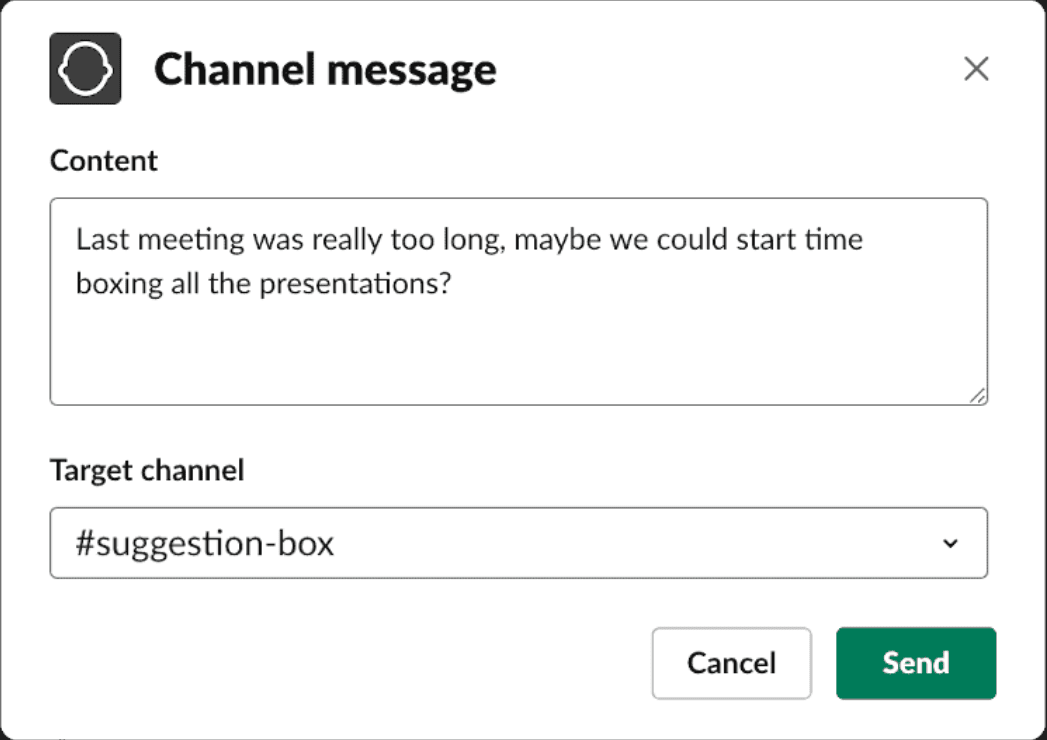
Task: Click the green Send button
Action: 915,662
